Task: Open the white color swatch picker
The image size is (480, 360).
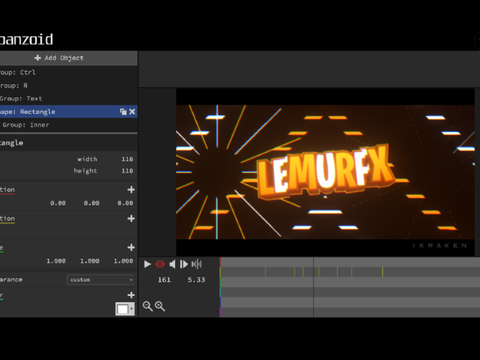Action: point(125,309)
